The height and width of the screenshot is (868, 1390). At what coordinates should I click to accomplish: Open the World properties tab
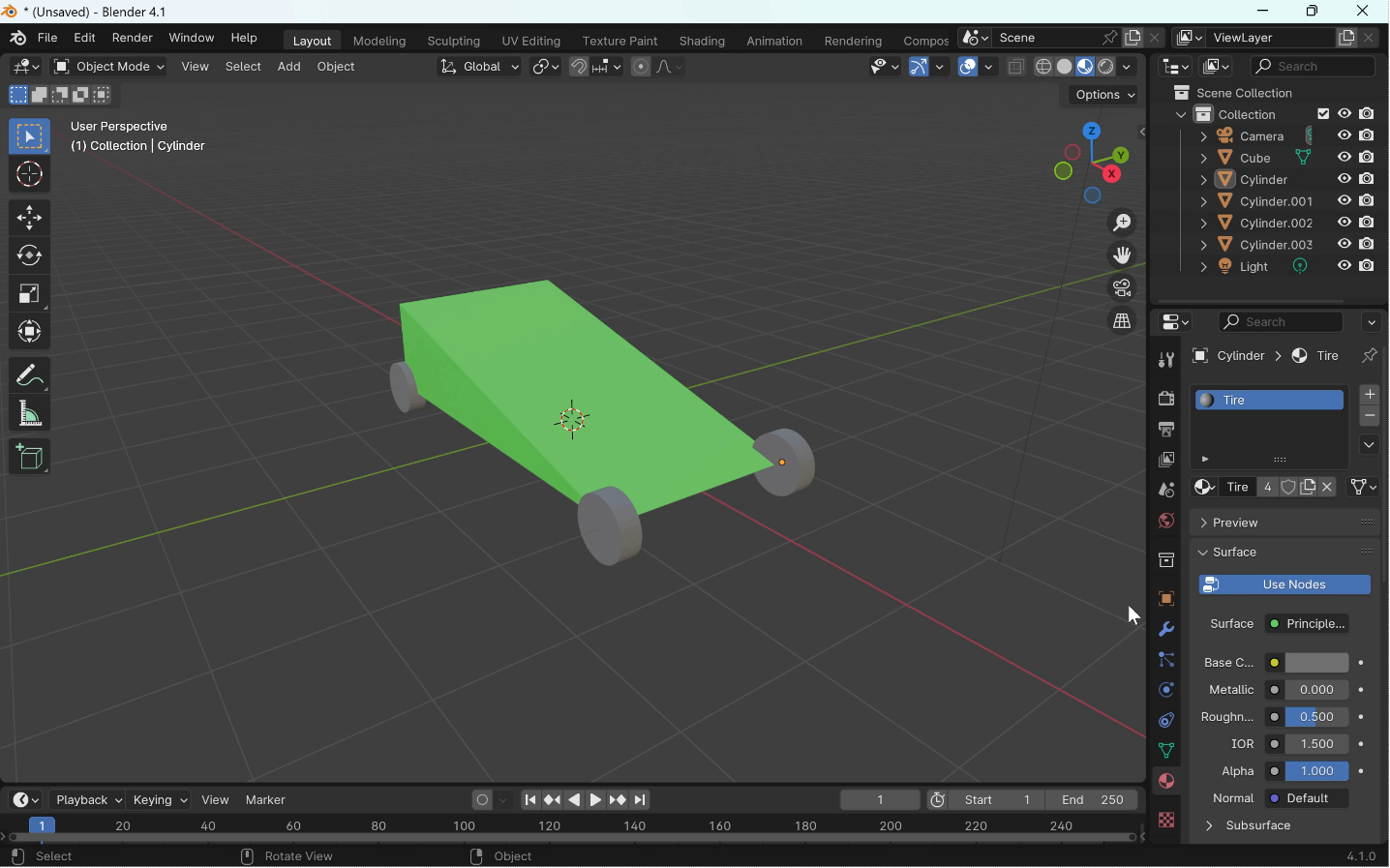(x=1166, y=523)
